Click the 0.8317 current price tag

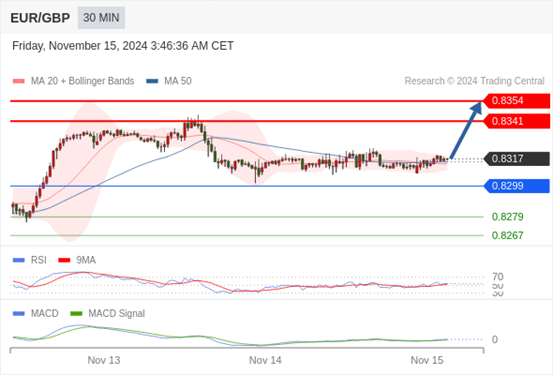click(516, 159)
